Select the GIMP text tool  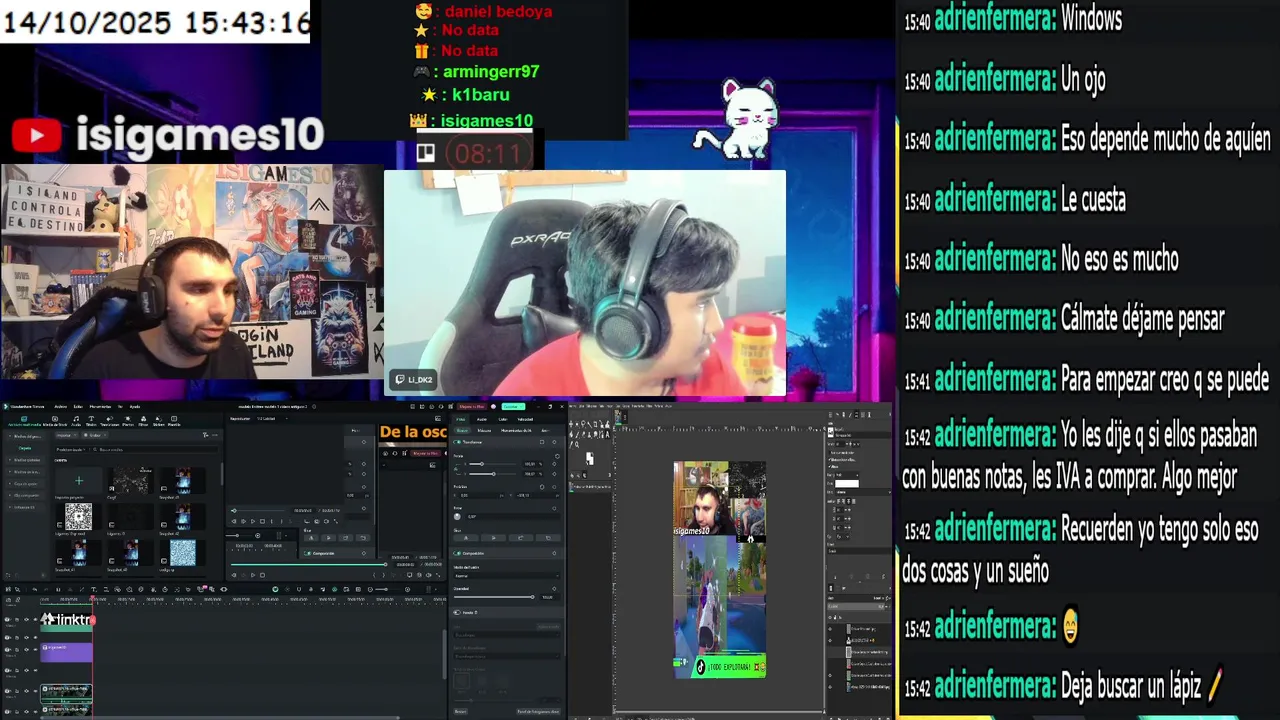pos(607,434)
